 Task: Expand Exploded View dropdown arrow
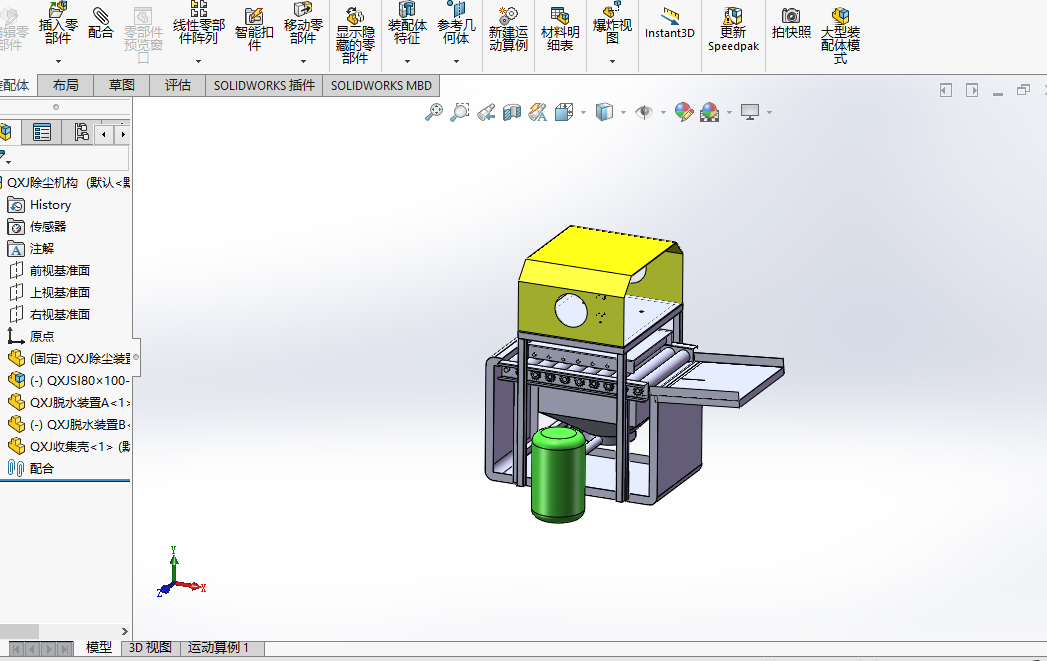point(612,61)
